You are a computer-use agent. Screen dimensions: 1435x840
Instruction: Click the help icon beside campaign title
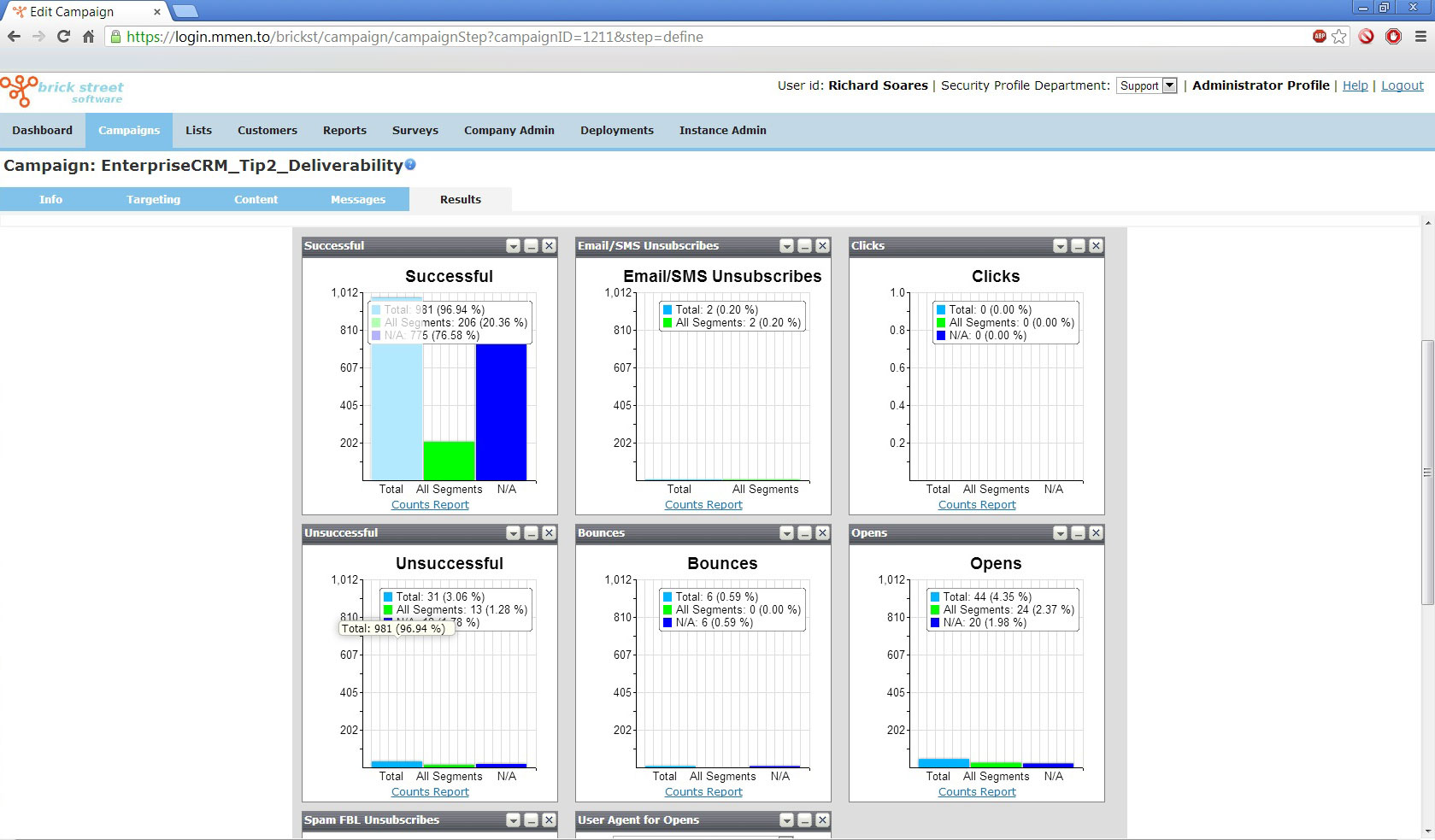[x=410, y=165]
